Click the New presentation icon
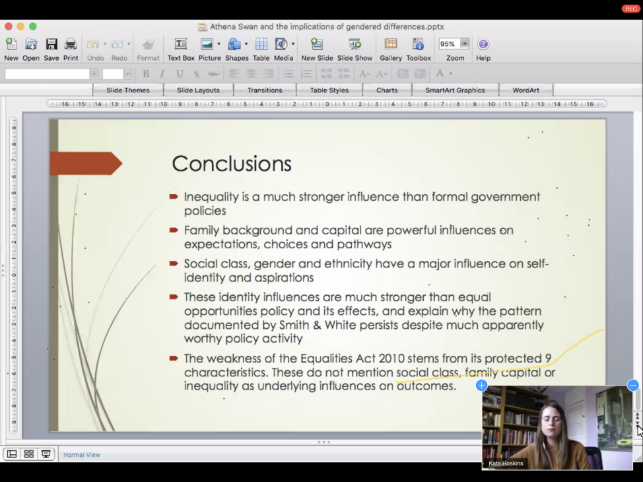Image resolution: width=643 pixels, height=482 pixels. pyautogui.click(x=10, y=45)
